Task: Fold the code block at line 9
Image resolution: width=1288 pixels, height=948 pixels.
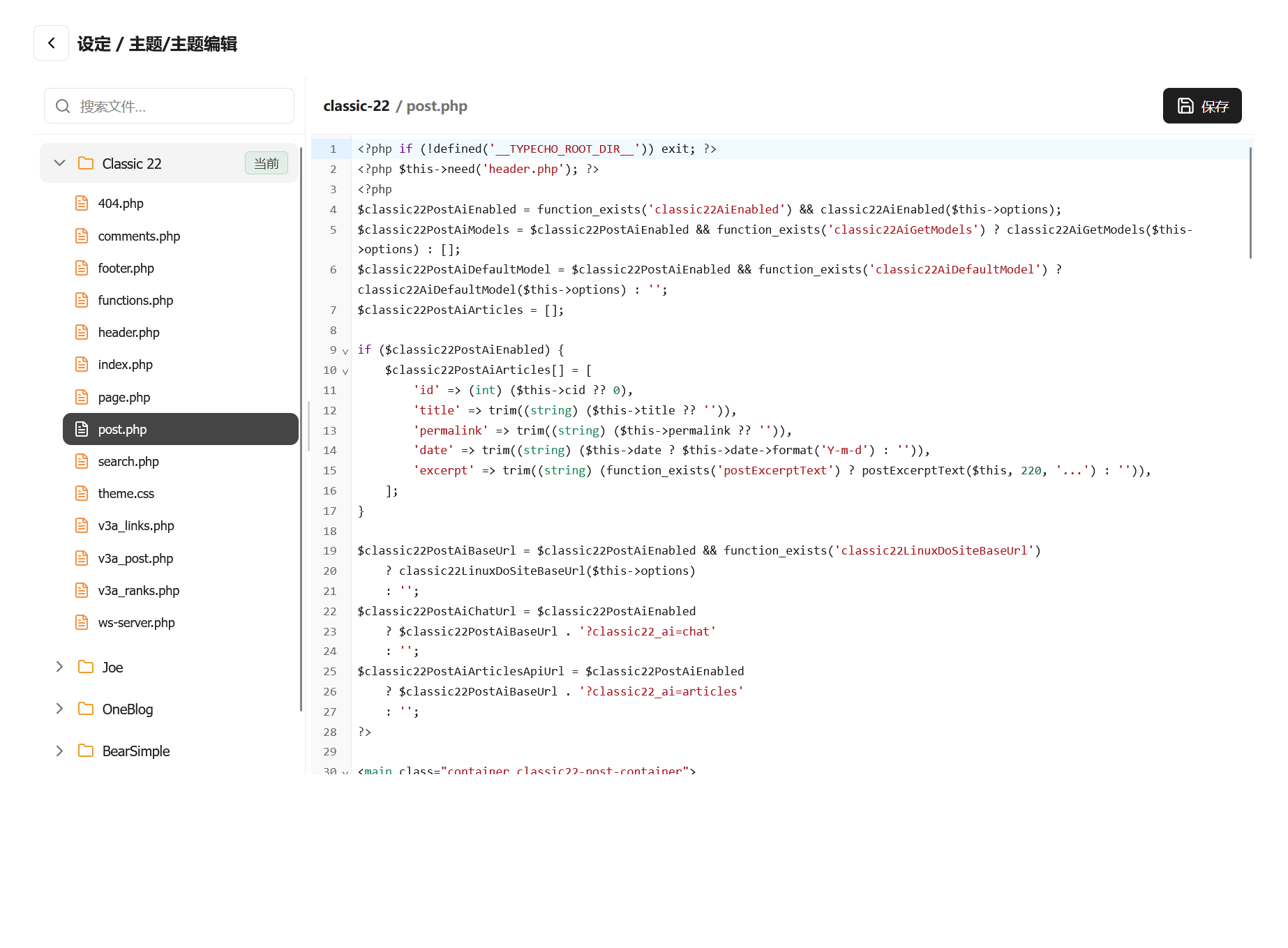Action: tap(345, 351)
